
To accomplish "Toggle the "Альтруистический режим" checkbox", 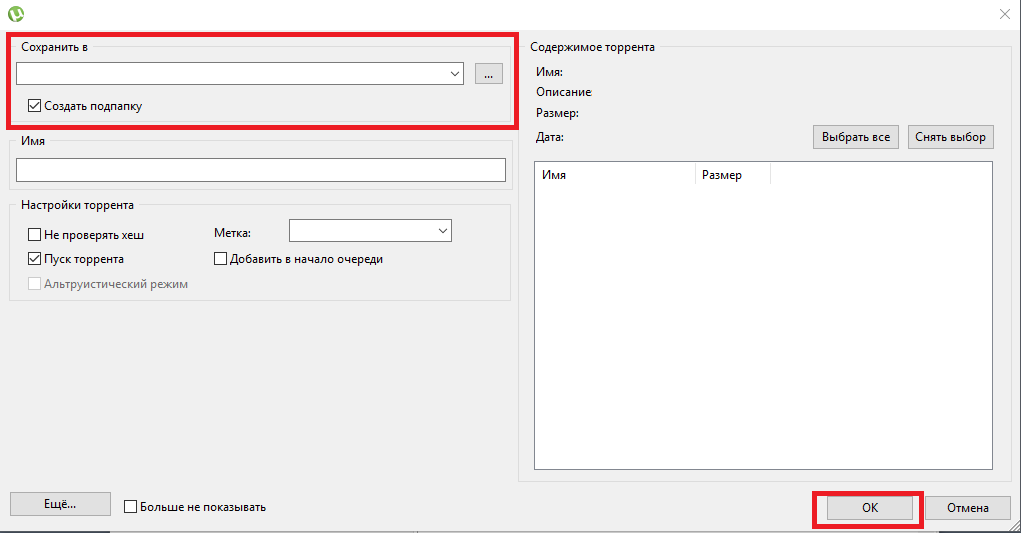I will [x=35, y=284].
